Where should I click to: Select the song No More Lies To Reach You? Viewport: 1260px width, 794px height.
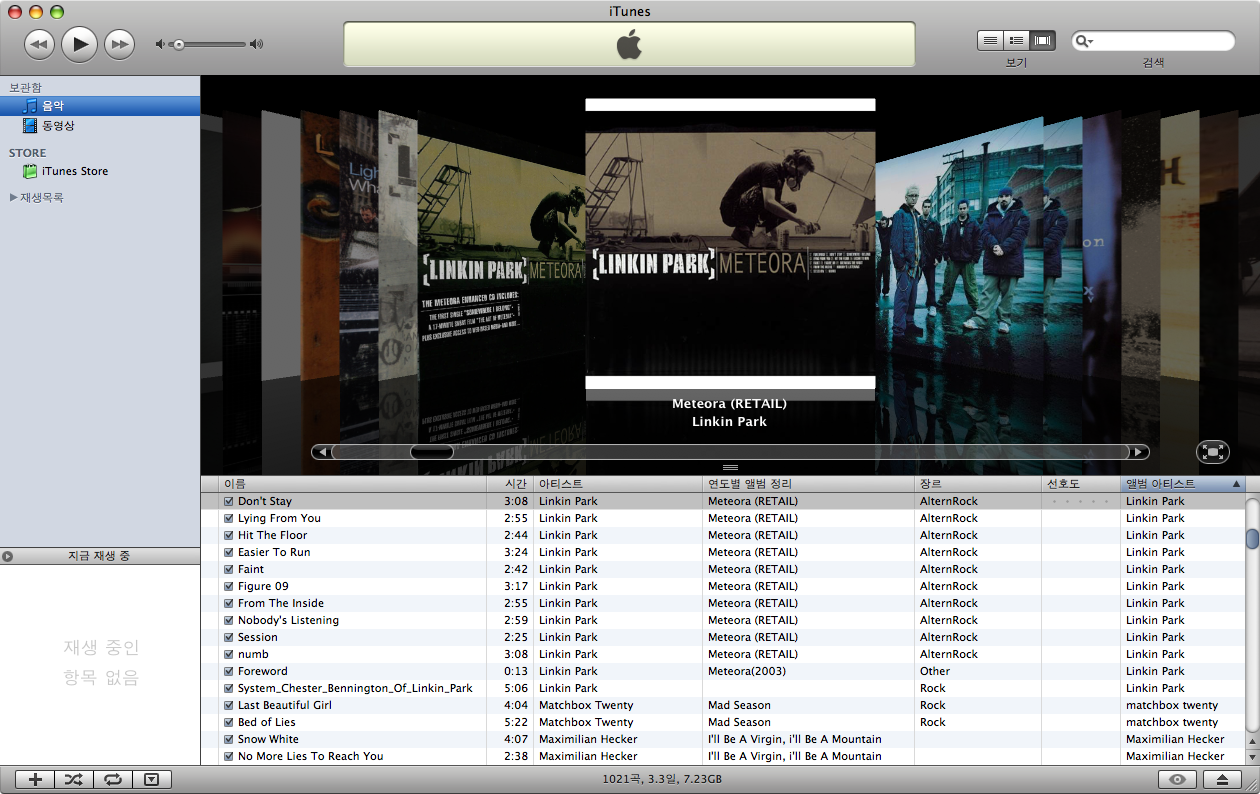coord(311,756)
